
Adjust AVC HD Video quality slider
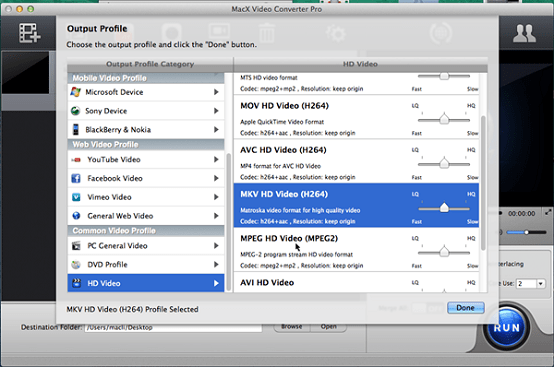pos(444,163)
